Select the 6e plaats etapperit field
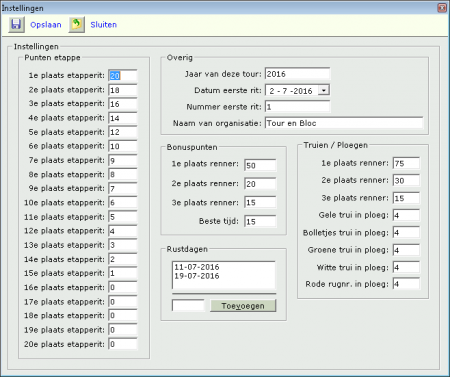450x377 pixels. click(123, 146)
